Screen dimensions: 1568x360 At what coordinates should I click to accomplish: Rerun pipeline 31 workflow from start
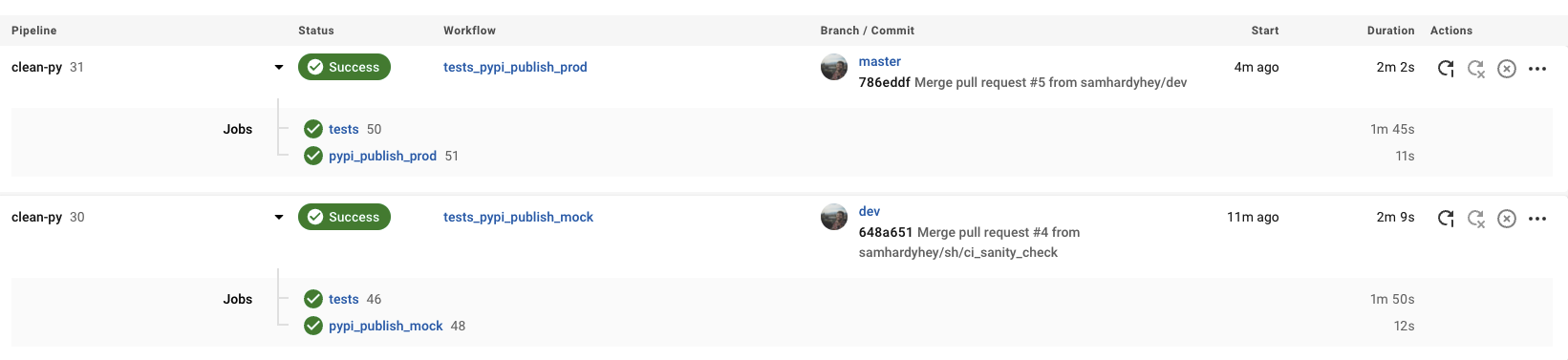click(x=1446, y=68)
